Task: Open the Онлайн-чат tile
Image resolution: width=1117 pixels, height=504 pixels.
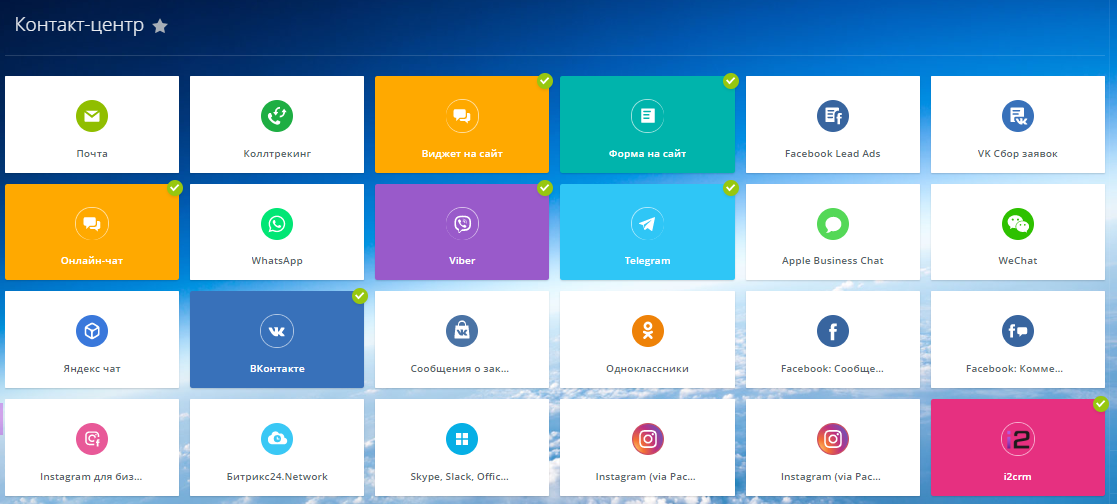Action: 92,232
